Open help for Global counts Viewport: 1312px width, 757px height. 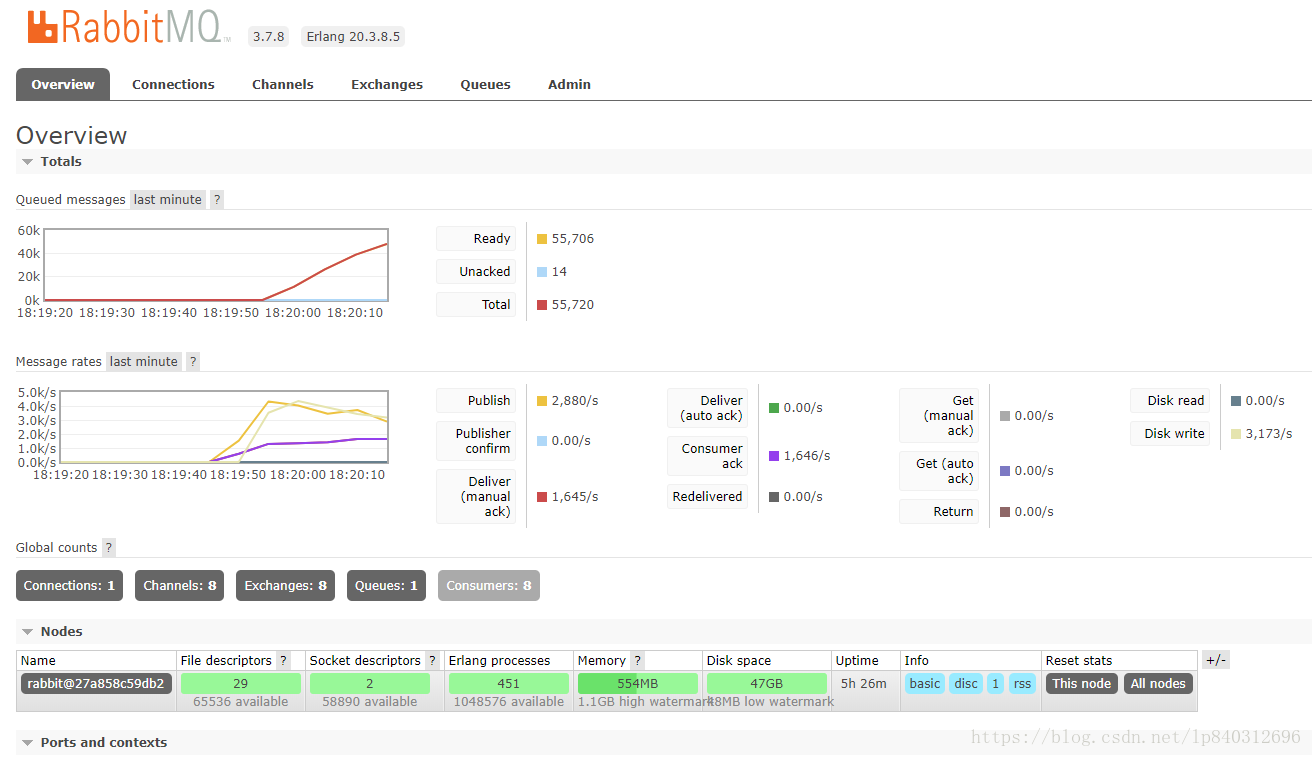[109, 547]
